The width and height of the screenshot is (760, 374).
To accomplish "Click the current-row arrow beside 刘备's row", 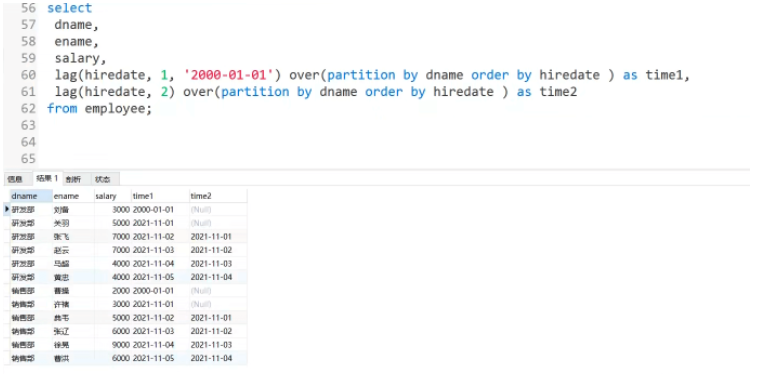I will point(7,209).
